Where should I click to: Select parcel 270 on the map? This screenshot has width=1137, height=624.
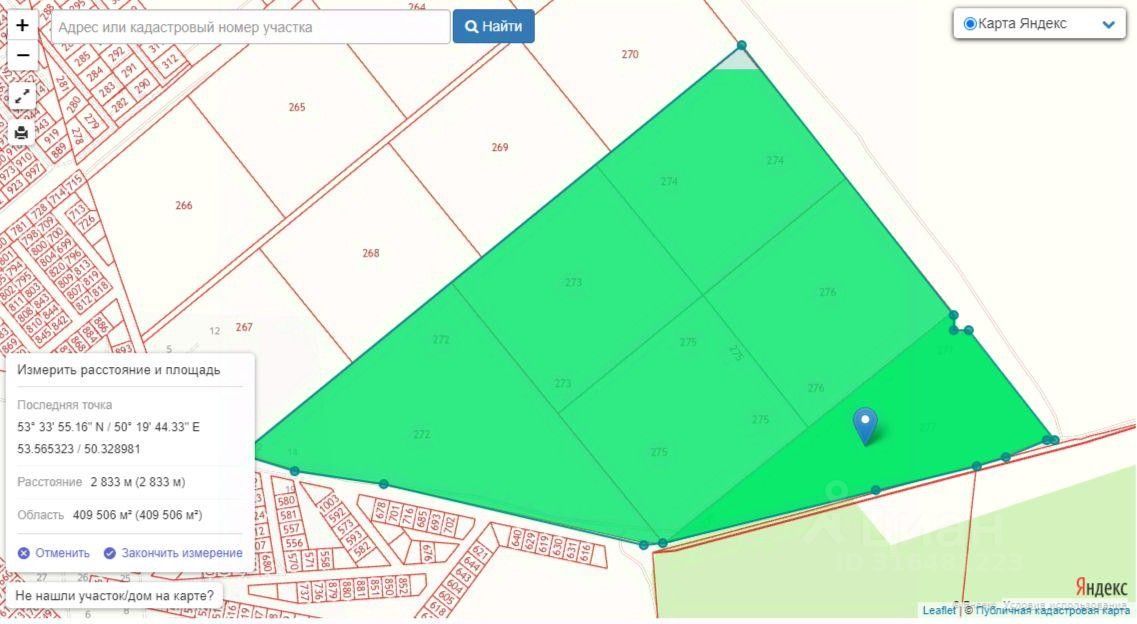pos(629,54)
